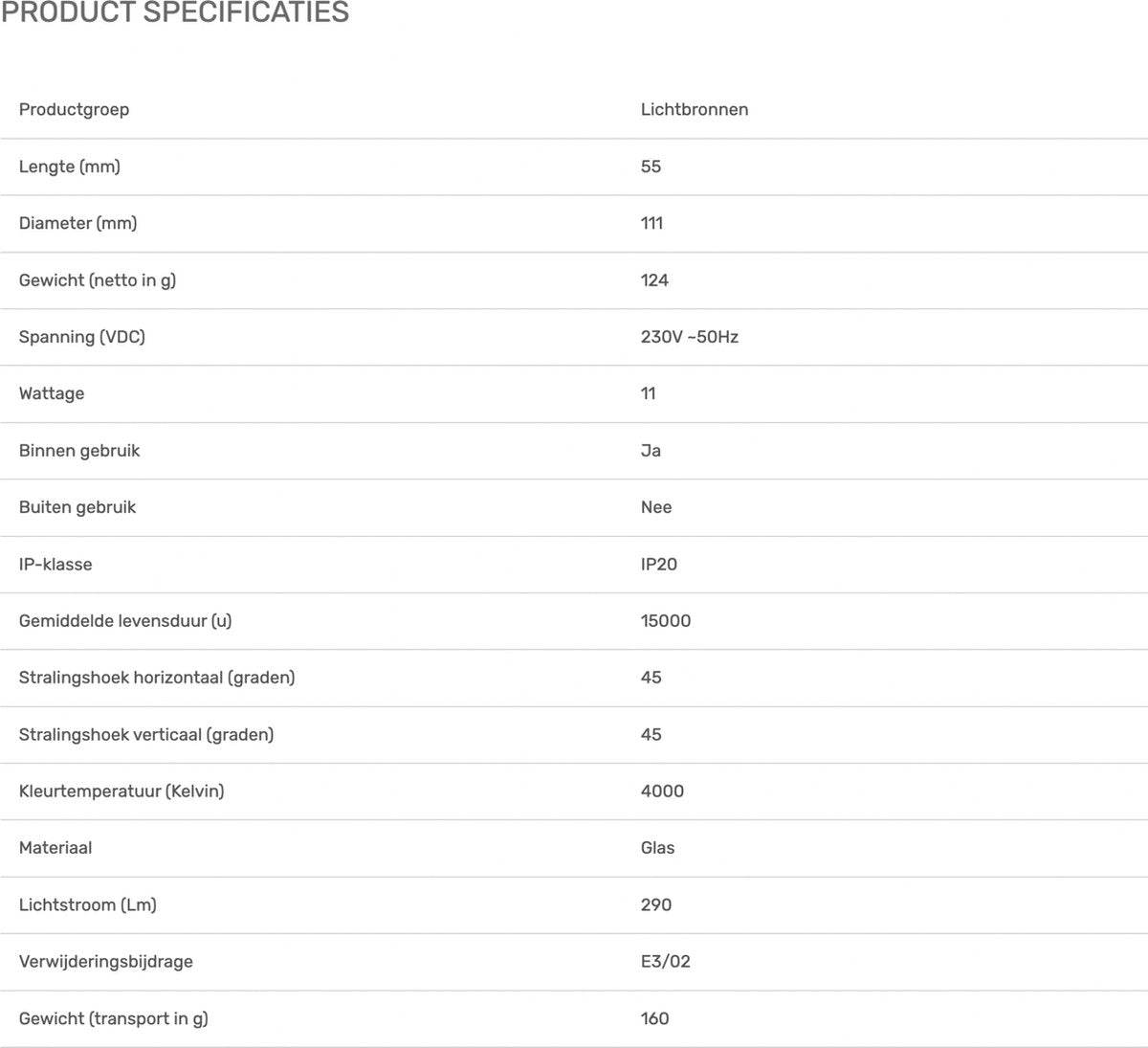Image resolution: width=1148 pixels, height=1048 pixels.
Task: Click Stralingshoek verticaal (graden) label
Action: [146, 735]
